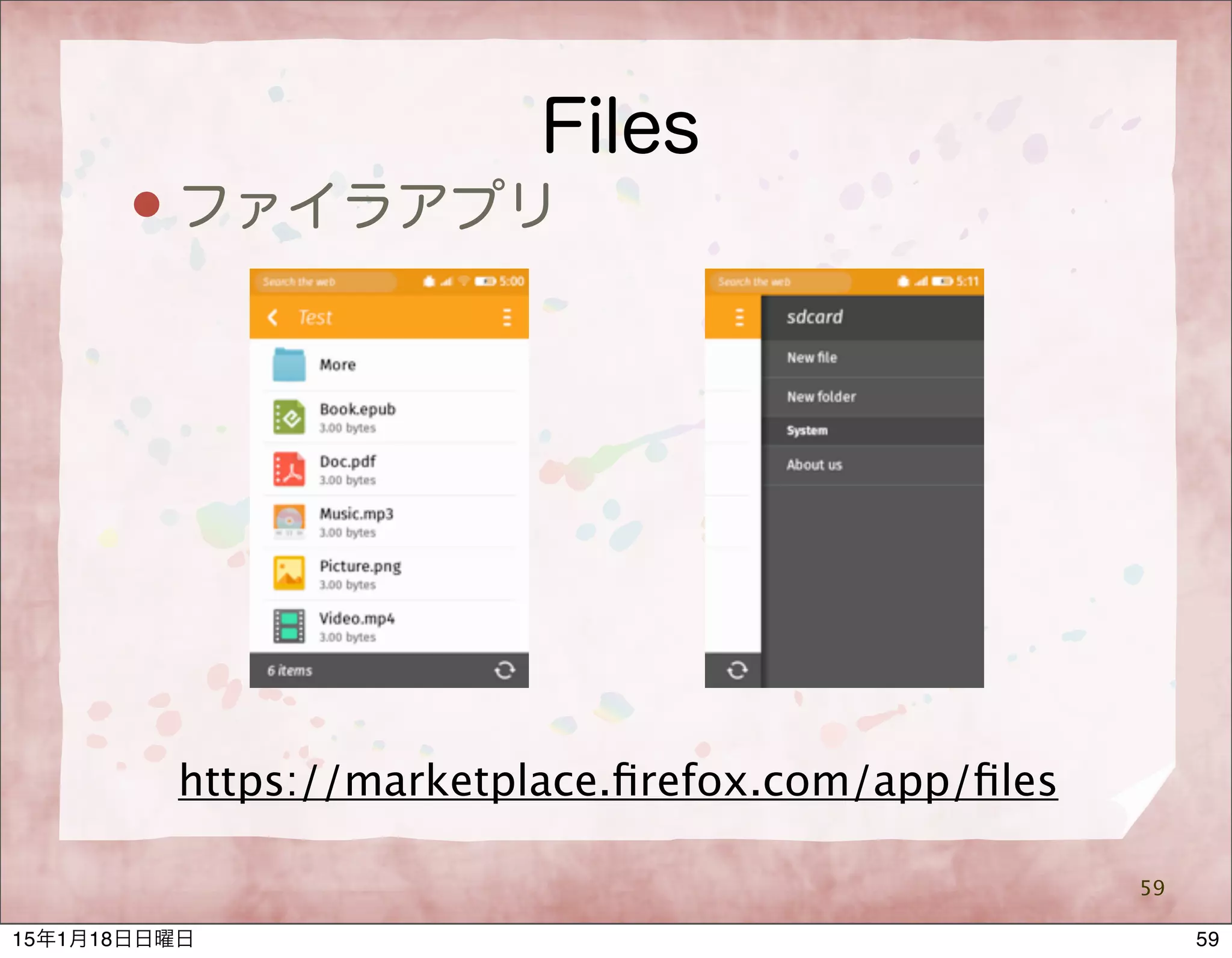The image size is (1232, 958).
Task: Click the '6 items' status text
Action: [290, 670]
